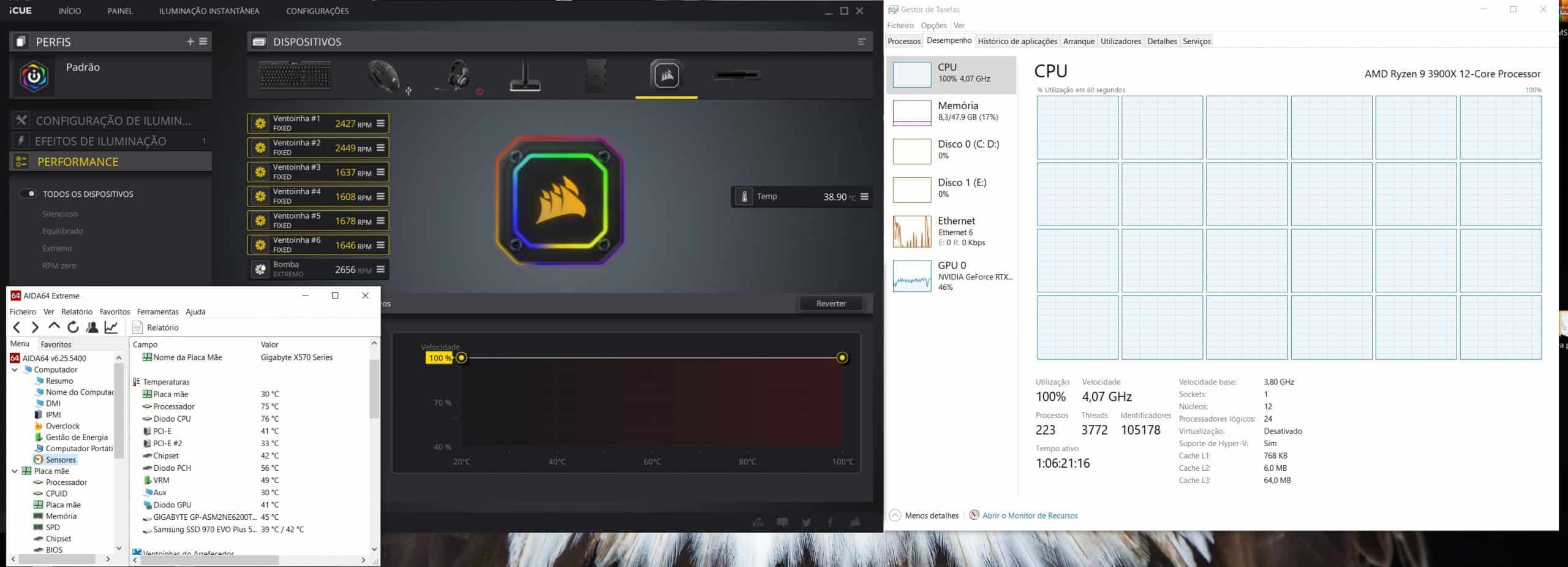This screenshot has height=567, width=1568.
Task: Open the iCUE chat feedback icon
Action: [x=782, y=522]
